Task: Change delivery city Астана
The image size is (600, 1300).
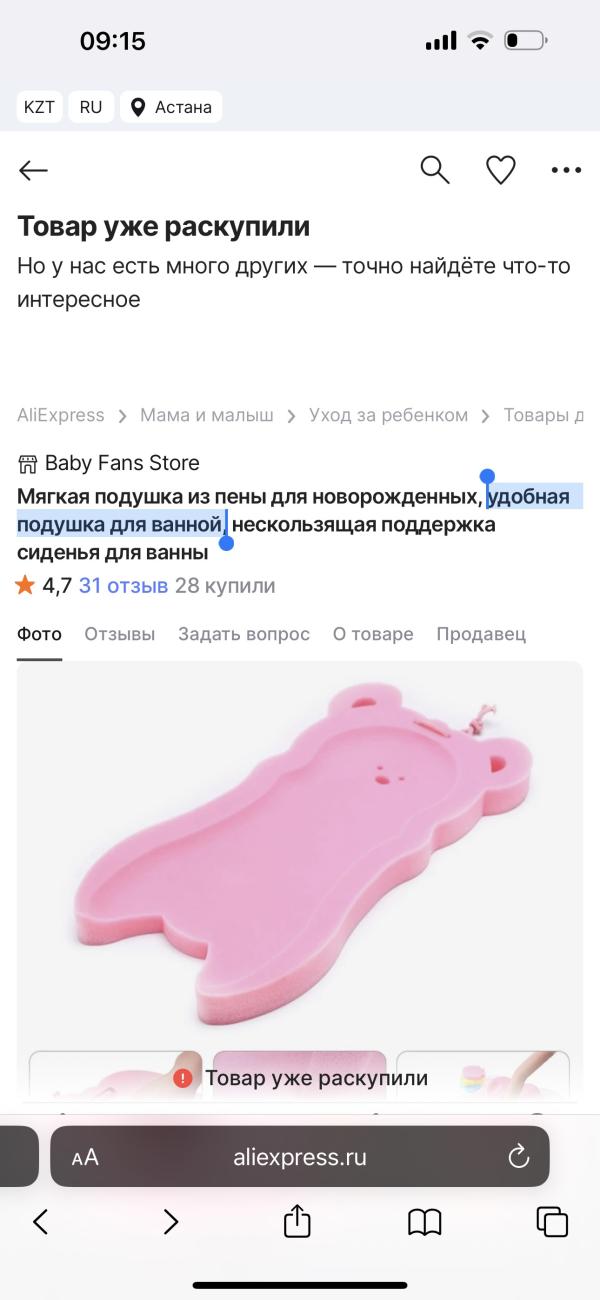Action: (x=171, y=107)
